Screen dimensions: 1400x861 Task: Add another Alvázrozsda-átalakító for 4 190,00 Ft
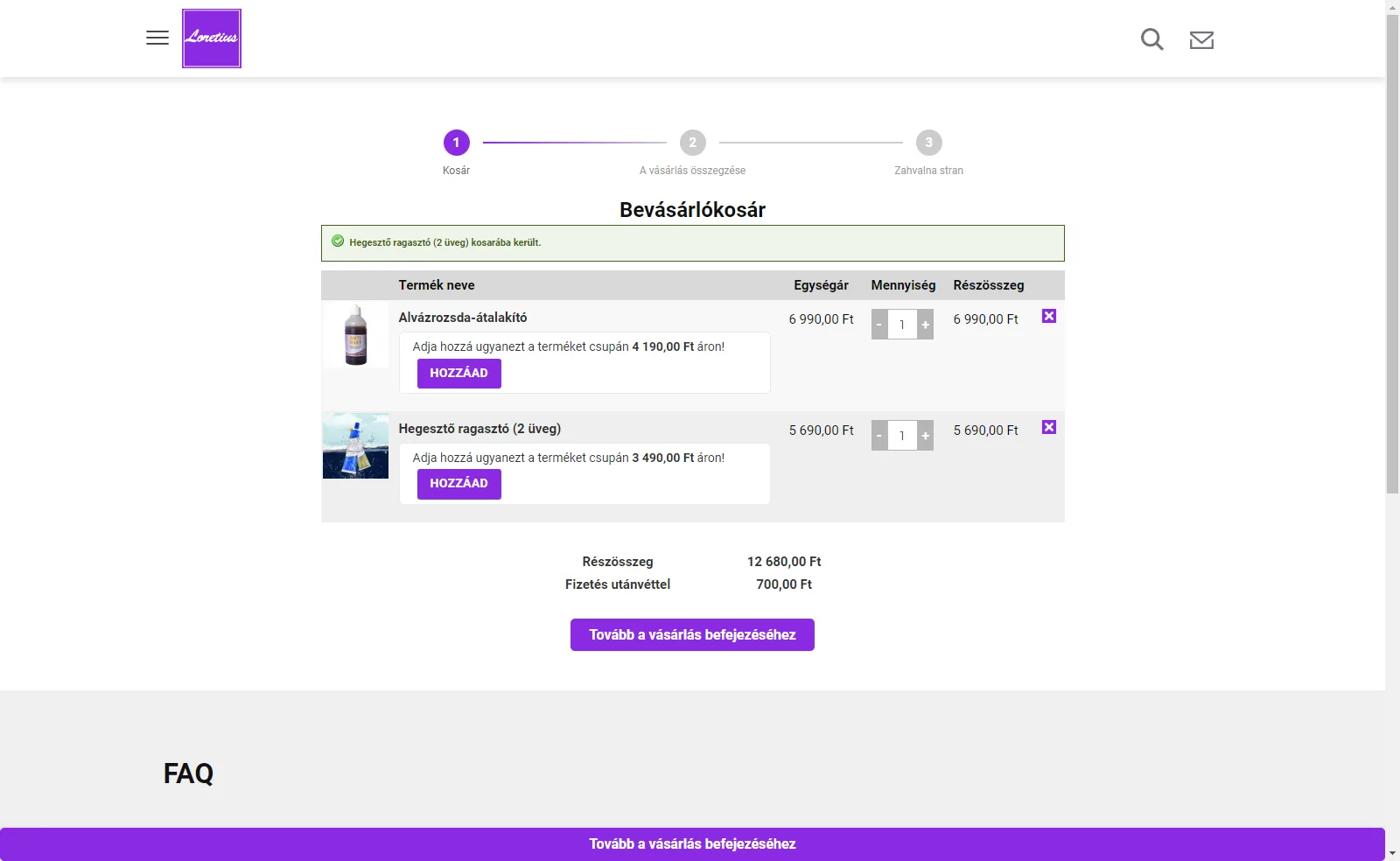pos(459,374)
